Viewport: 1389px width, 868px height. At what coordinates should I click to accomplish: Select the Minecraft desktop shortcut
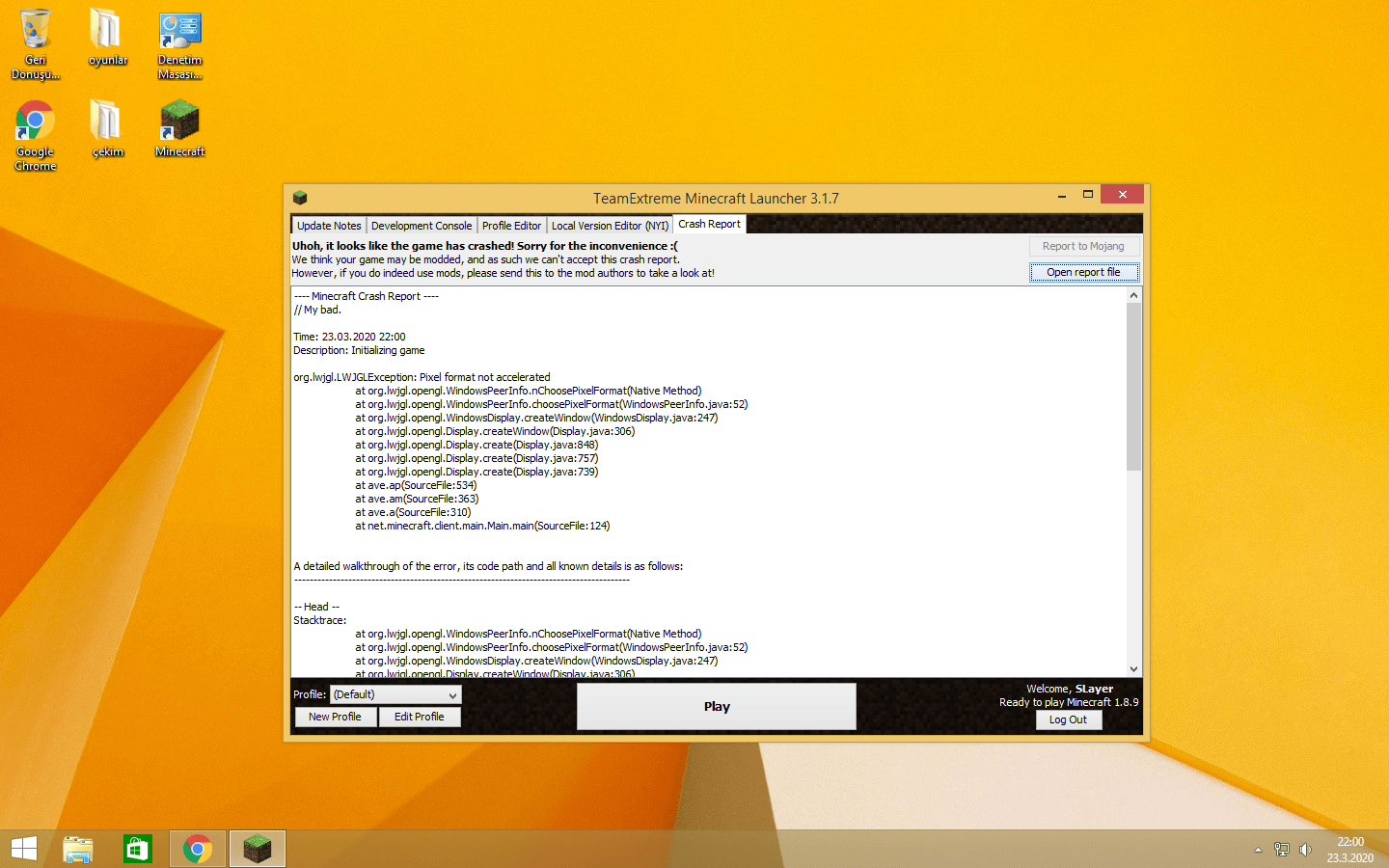(179, 129)
